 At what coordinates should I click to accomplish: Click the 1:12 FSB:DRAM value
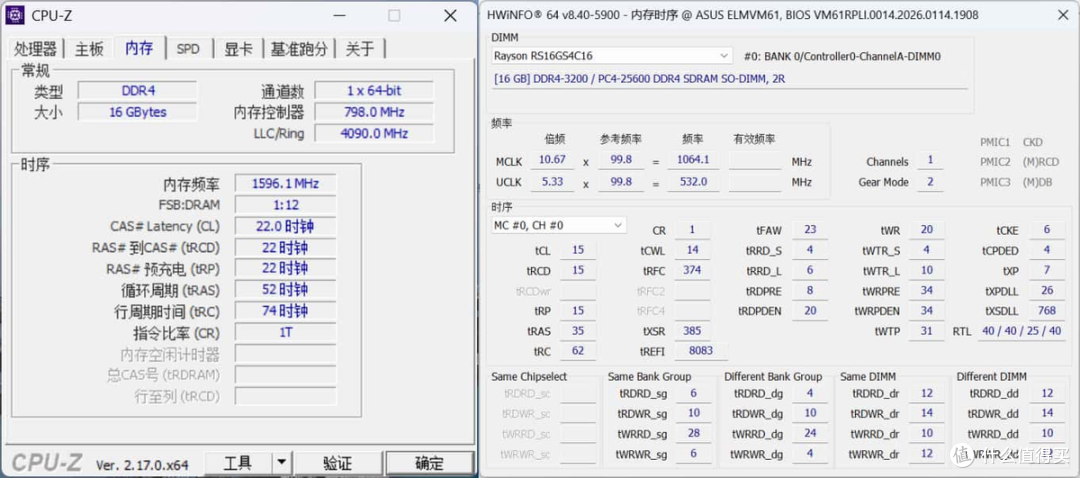(x=285, y=205)
